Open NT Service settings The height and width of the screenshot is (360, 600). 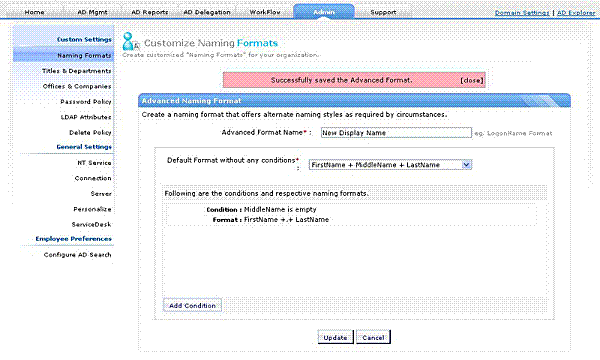click(94, 163)
